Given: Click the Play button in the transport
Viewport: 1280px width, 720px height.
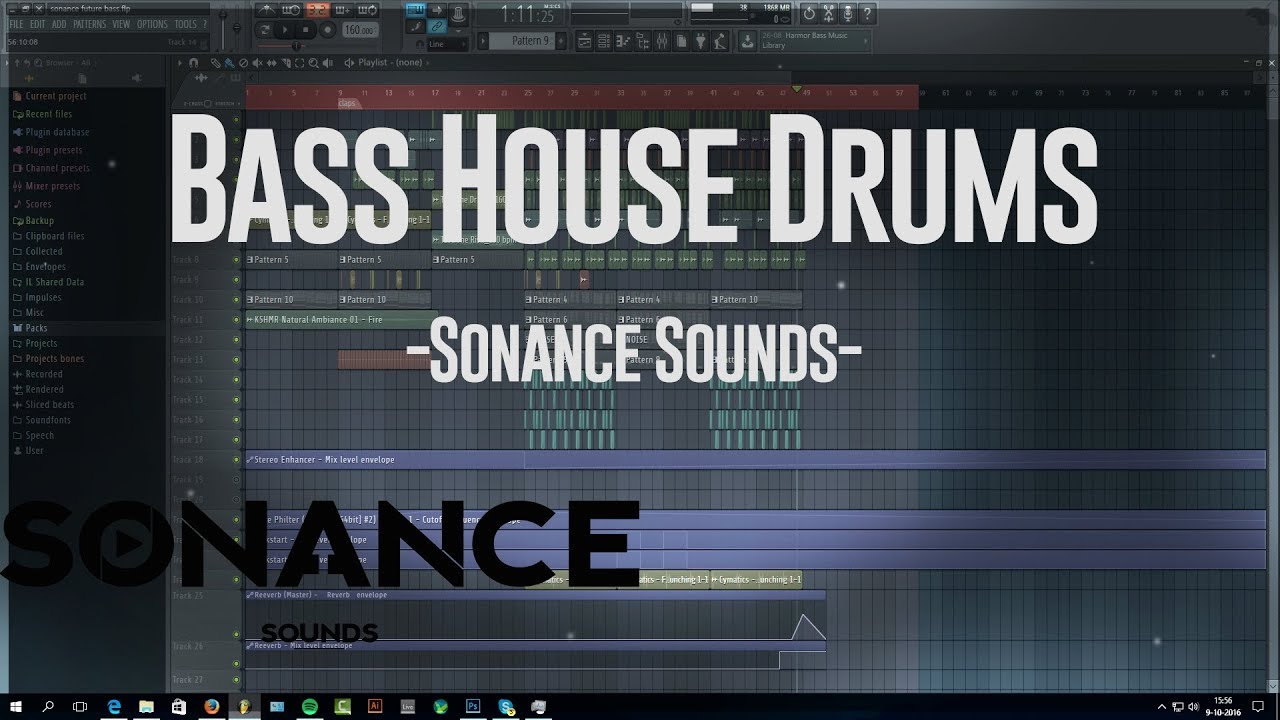Looking at the screenshot, I should (285, 30).
